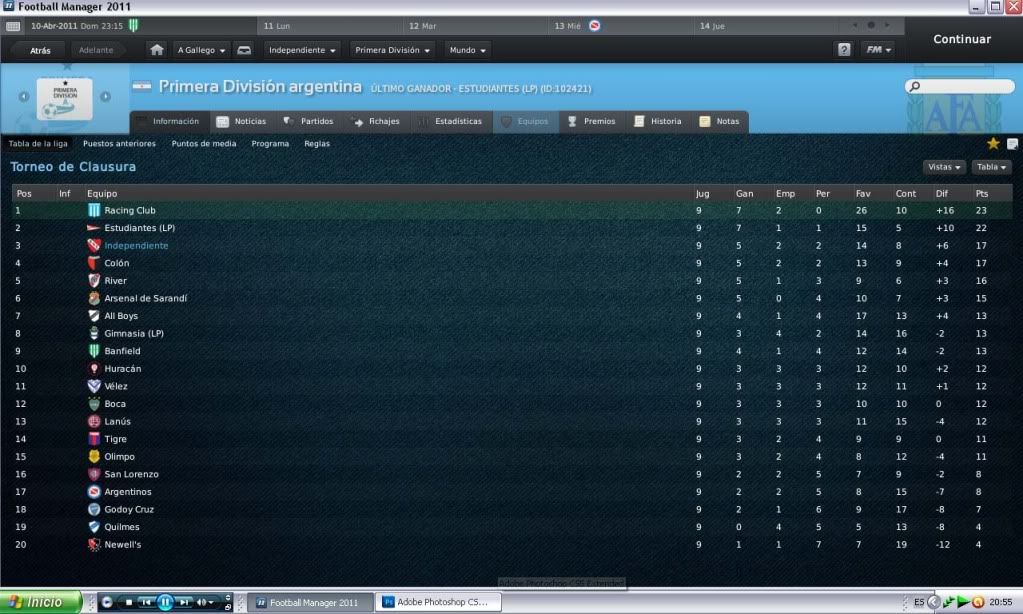This screenshot has height=614, width=1023.
Task: Open the Tabla dropdown
Action: 991,167
